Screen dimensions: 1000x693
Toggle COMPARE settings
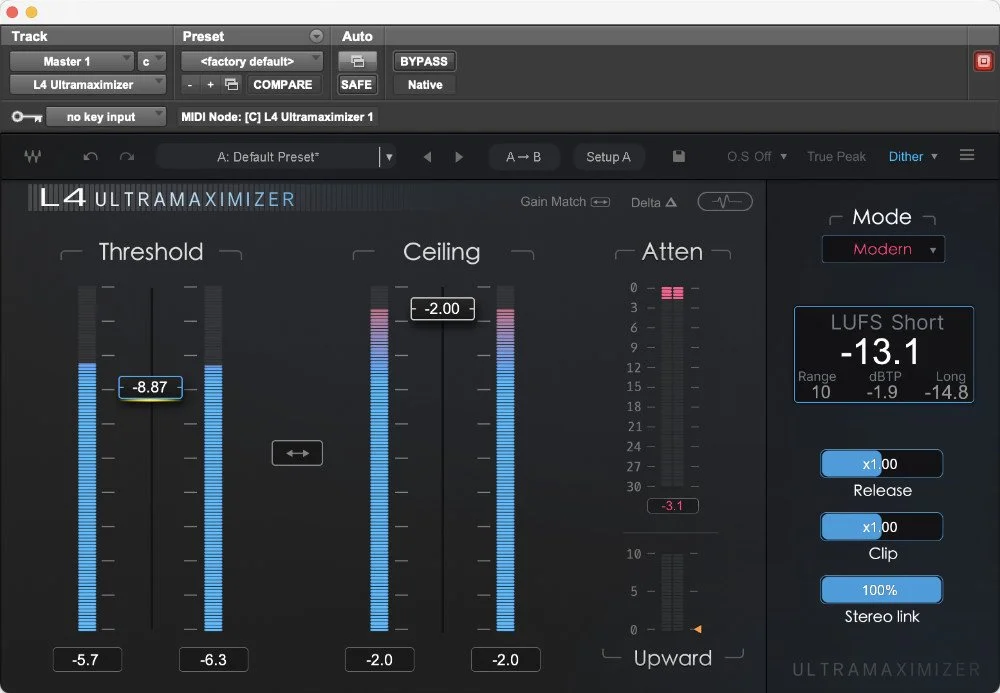coord(283,84)
